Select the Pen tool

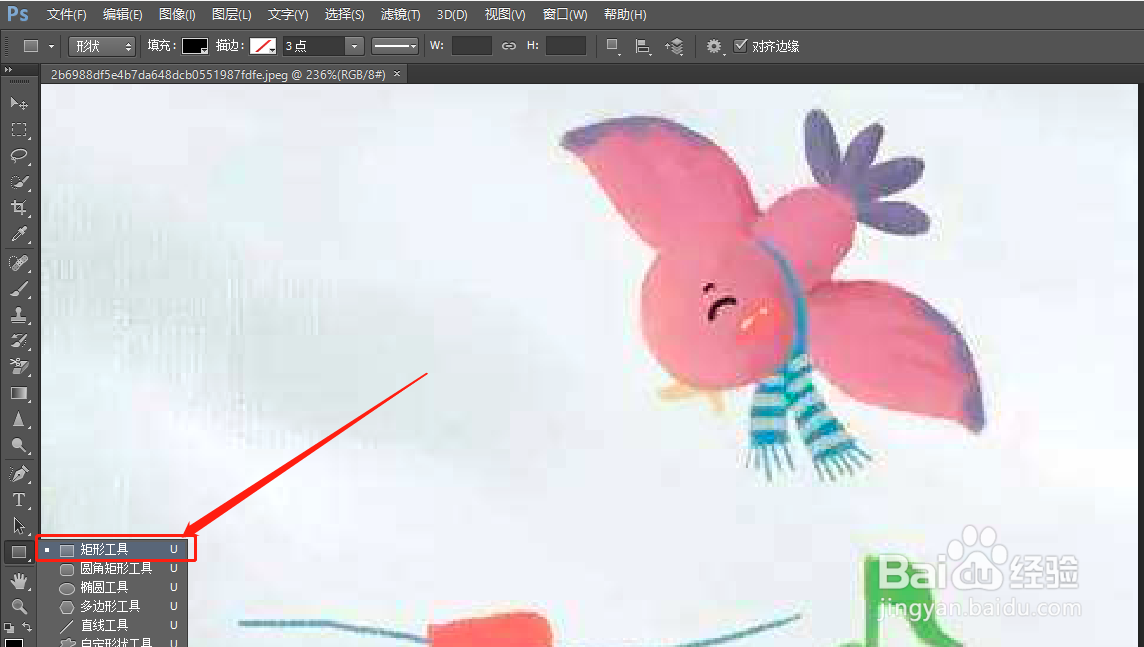point(19,474)
